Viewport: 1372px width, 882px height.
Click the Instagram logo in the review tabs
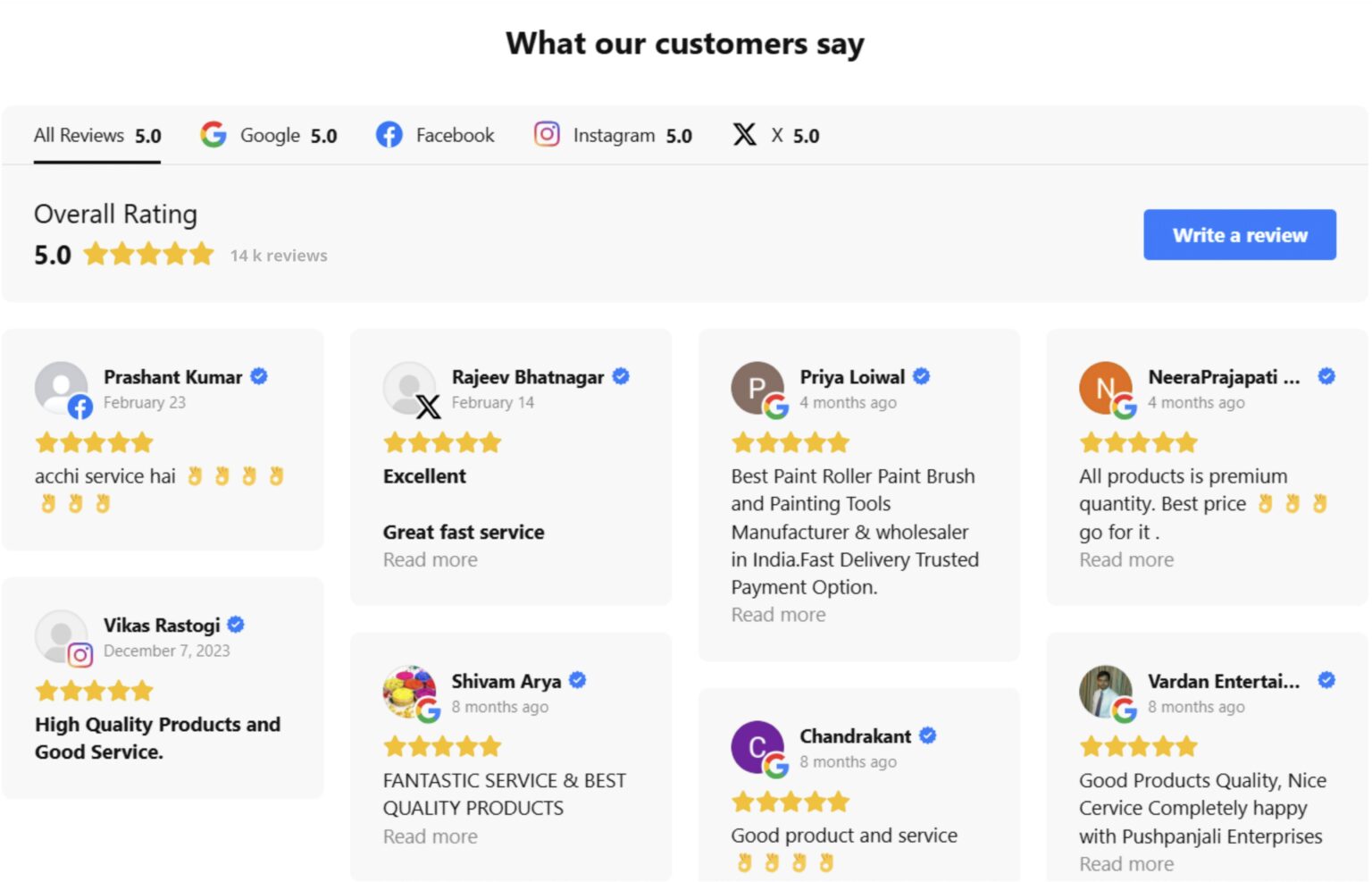(x=547, y=134)
